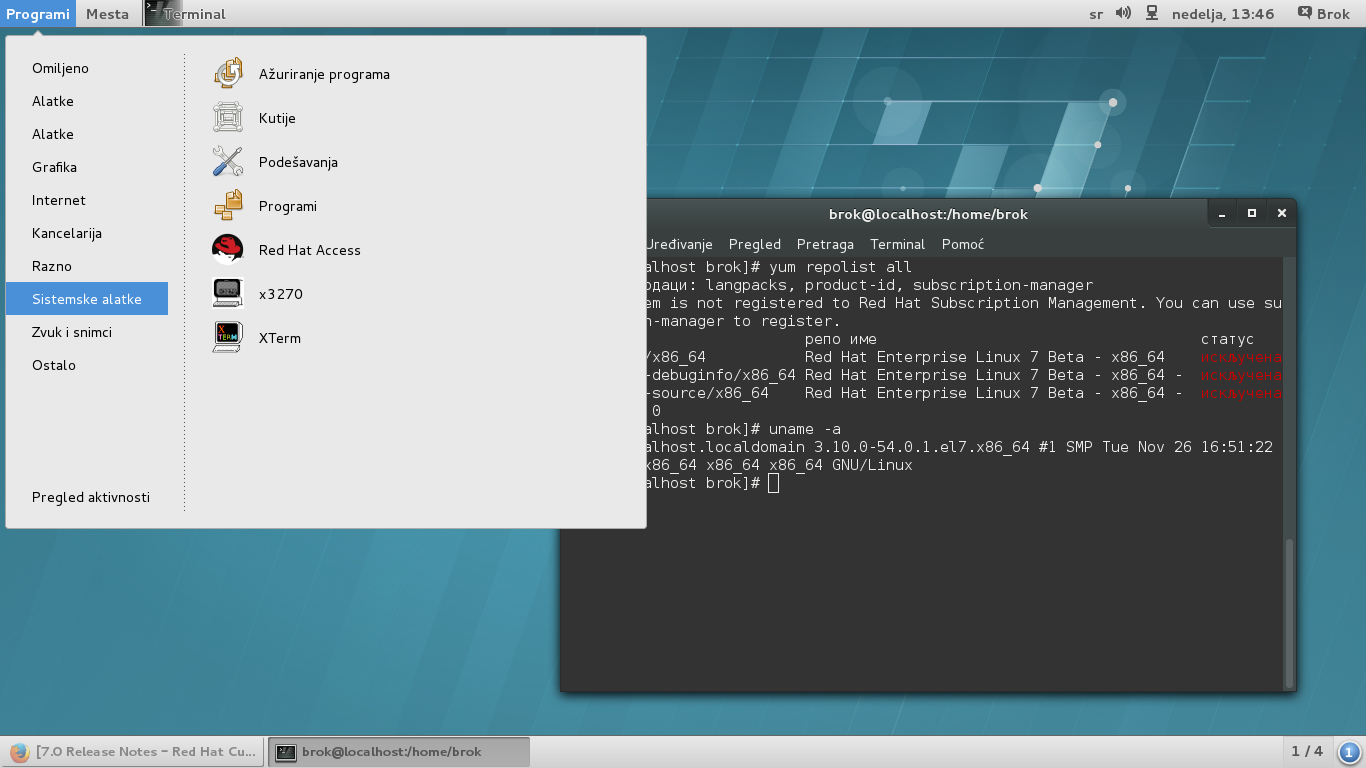The width and height of the screenshot is (1366, 768).
Task: Open Uređivanje menu in the terminal window
Action: pyautogui.click(x=679, y=244)
